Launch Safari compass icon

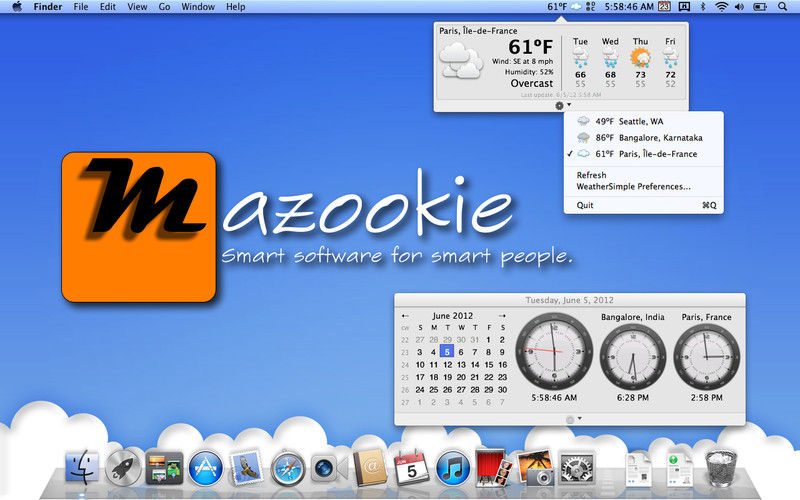(288, 468)
